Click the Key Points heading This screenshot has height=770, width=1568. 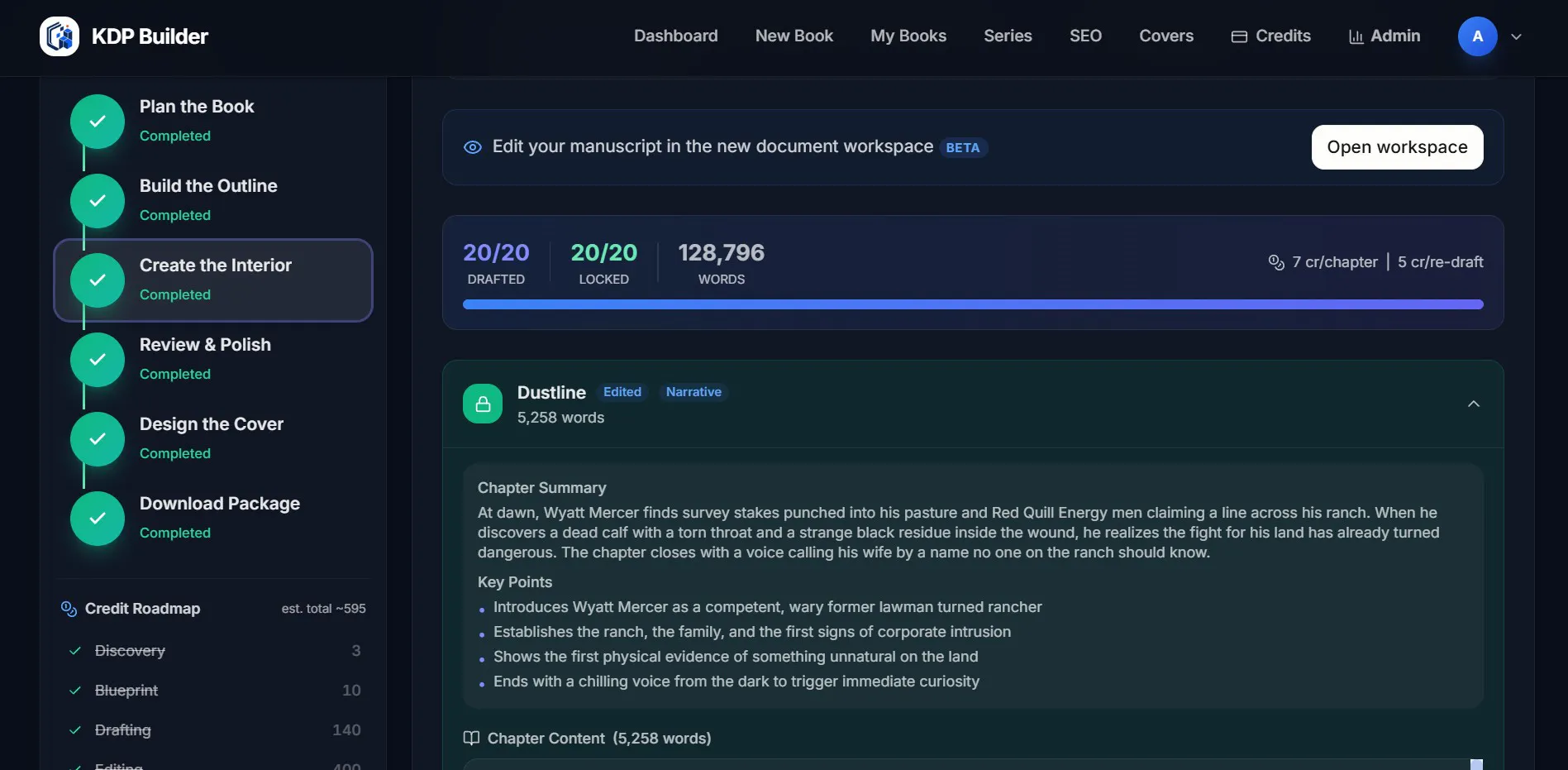[514, 582]
